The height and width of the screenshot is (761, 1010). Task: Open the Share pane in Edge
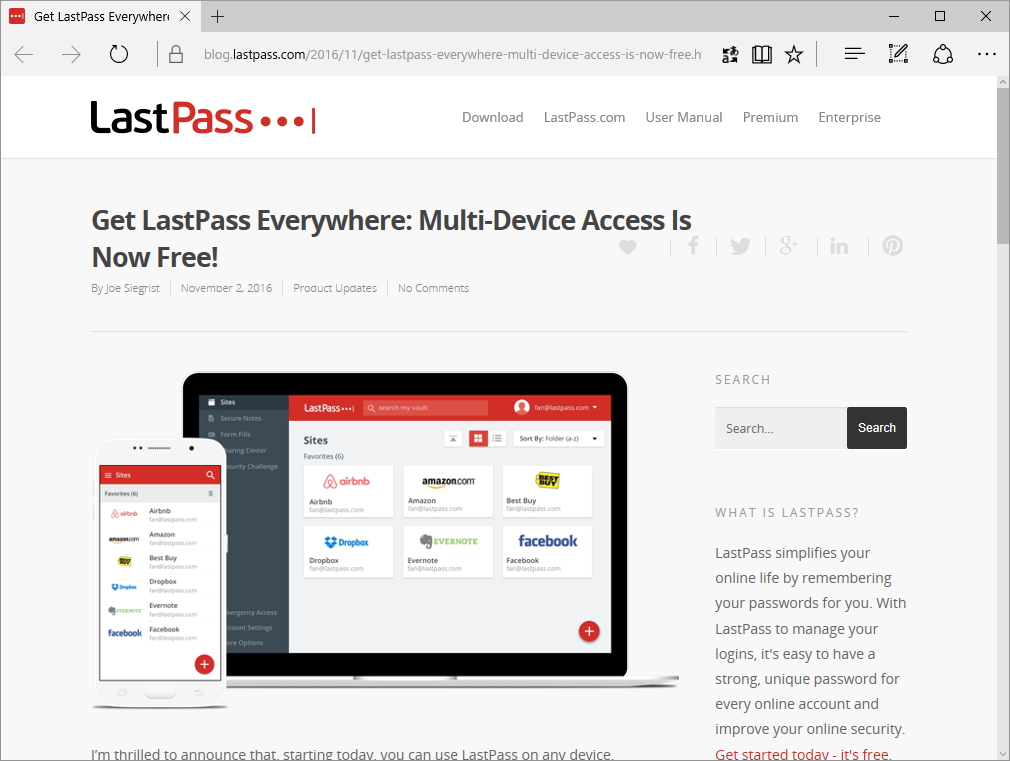(x=943, y=54)
